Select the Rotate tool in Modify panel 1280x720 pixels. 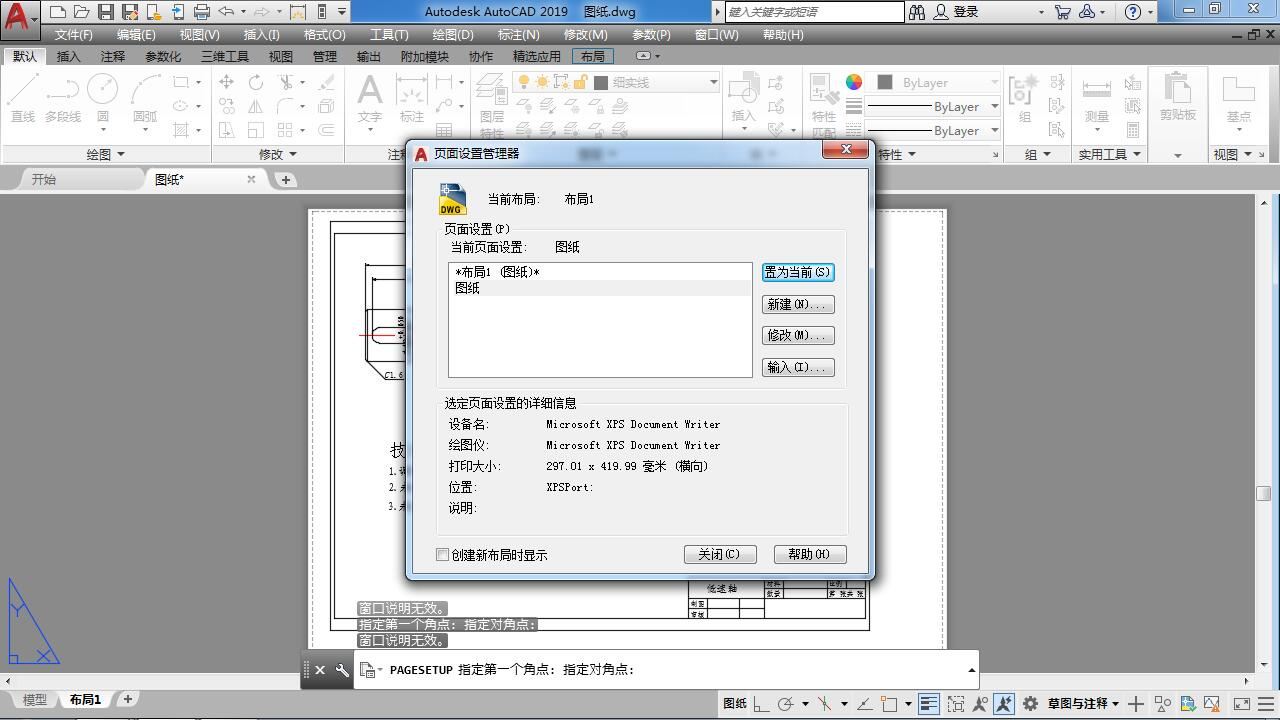256,82
